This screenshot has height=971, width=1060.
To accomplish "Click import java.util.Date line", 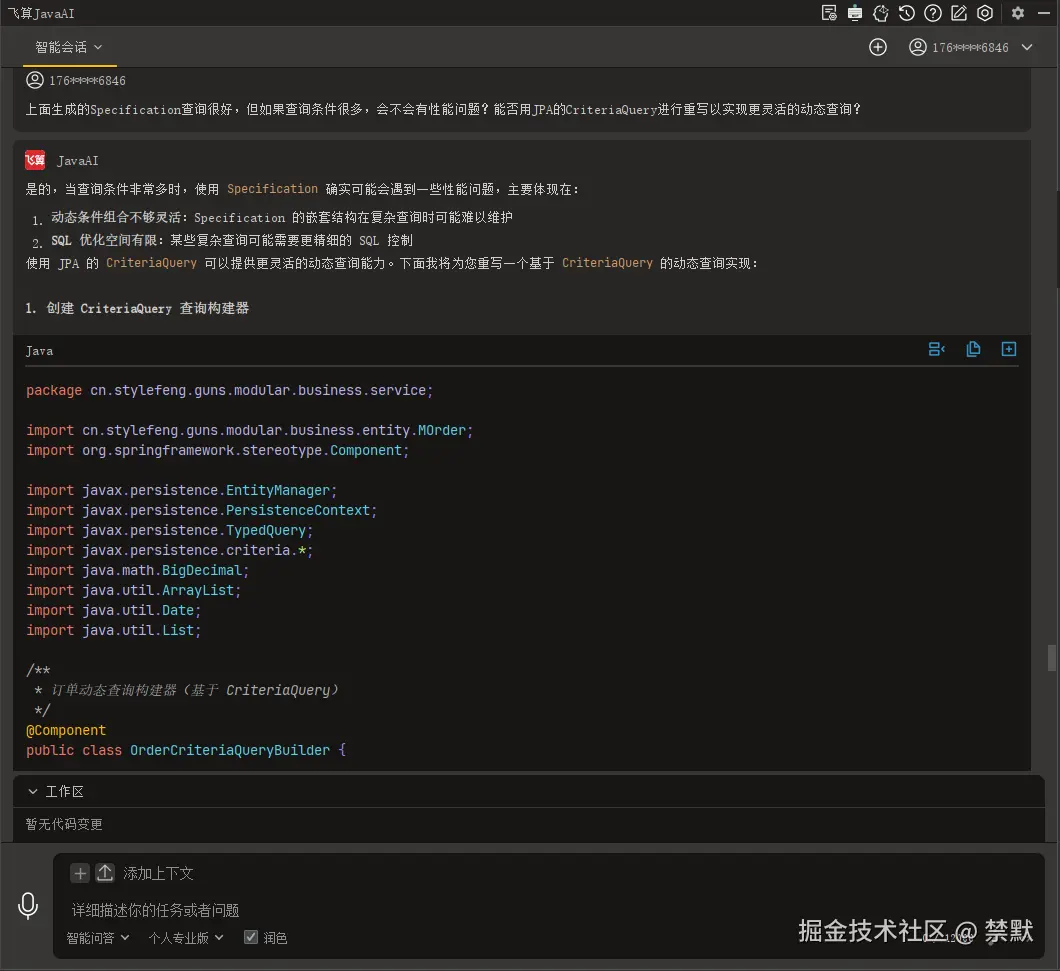I will coord(114,610).
